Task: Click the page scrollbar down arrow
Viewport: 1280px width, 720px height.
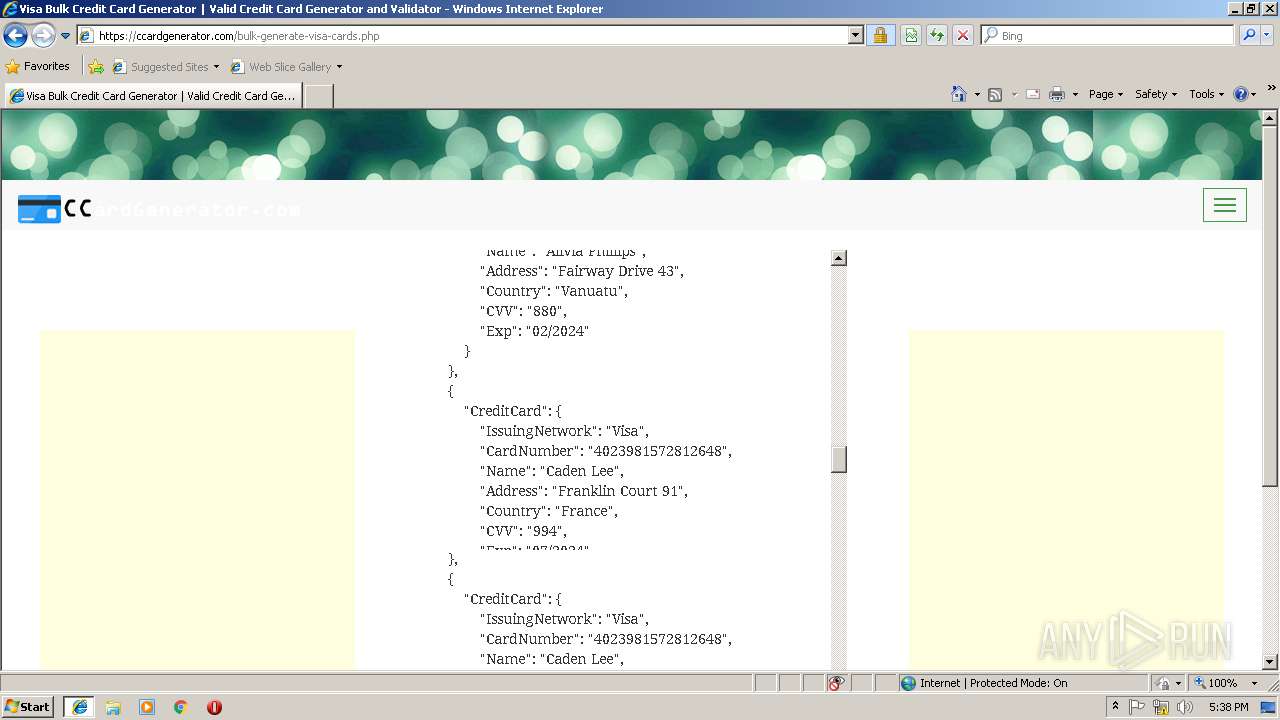Action: (x=1270, y=661)
